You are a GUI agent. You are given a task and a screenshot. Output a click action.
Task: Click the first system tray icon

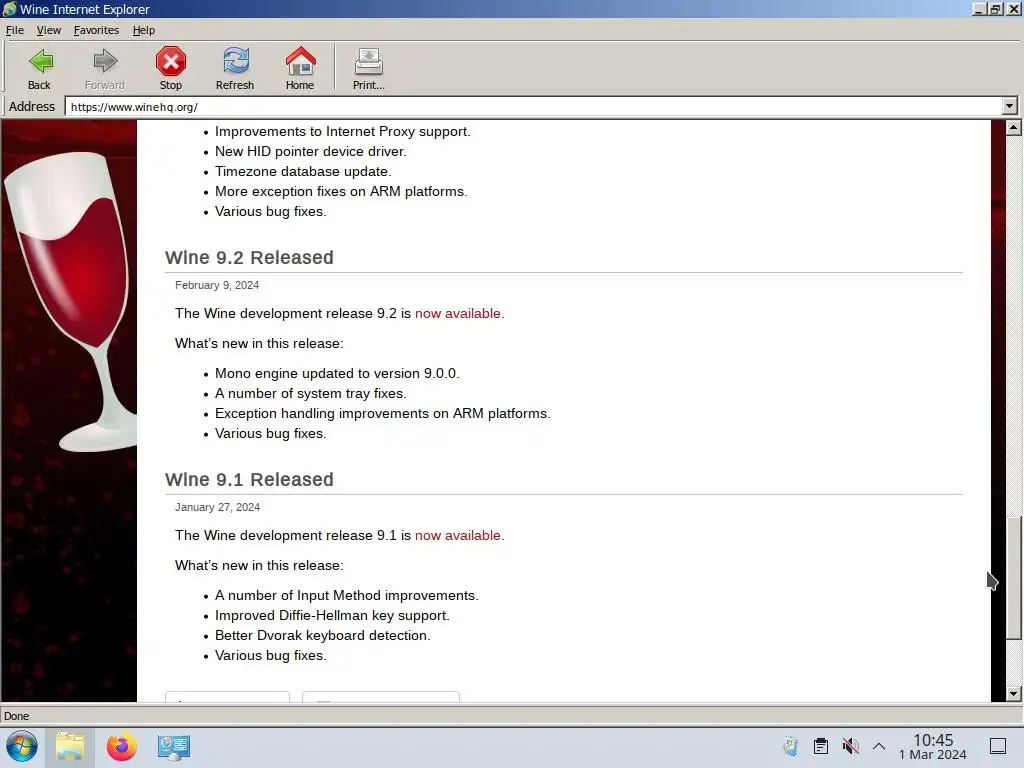click(x=790, y=746)
